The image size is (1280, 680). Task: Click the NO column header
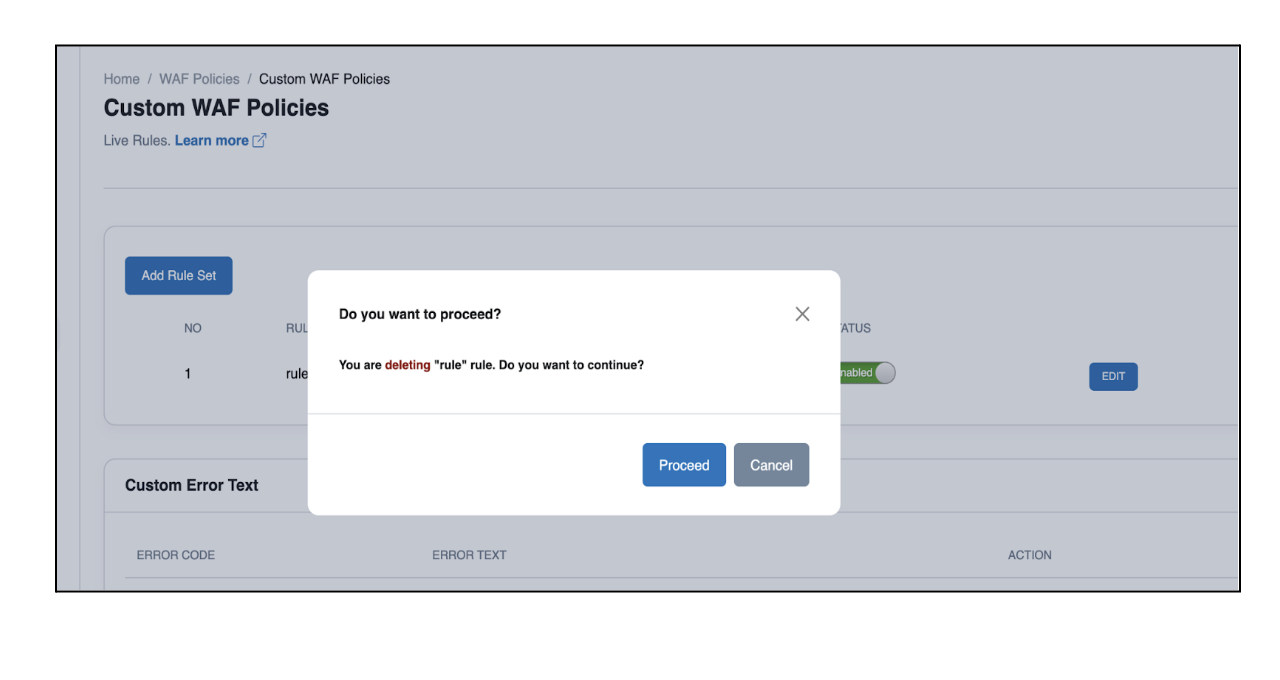pyautogui.click(x=193, y=328)
